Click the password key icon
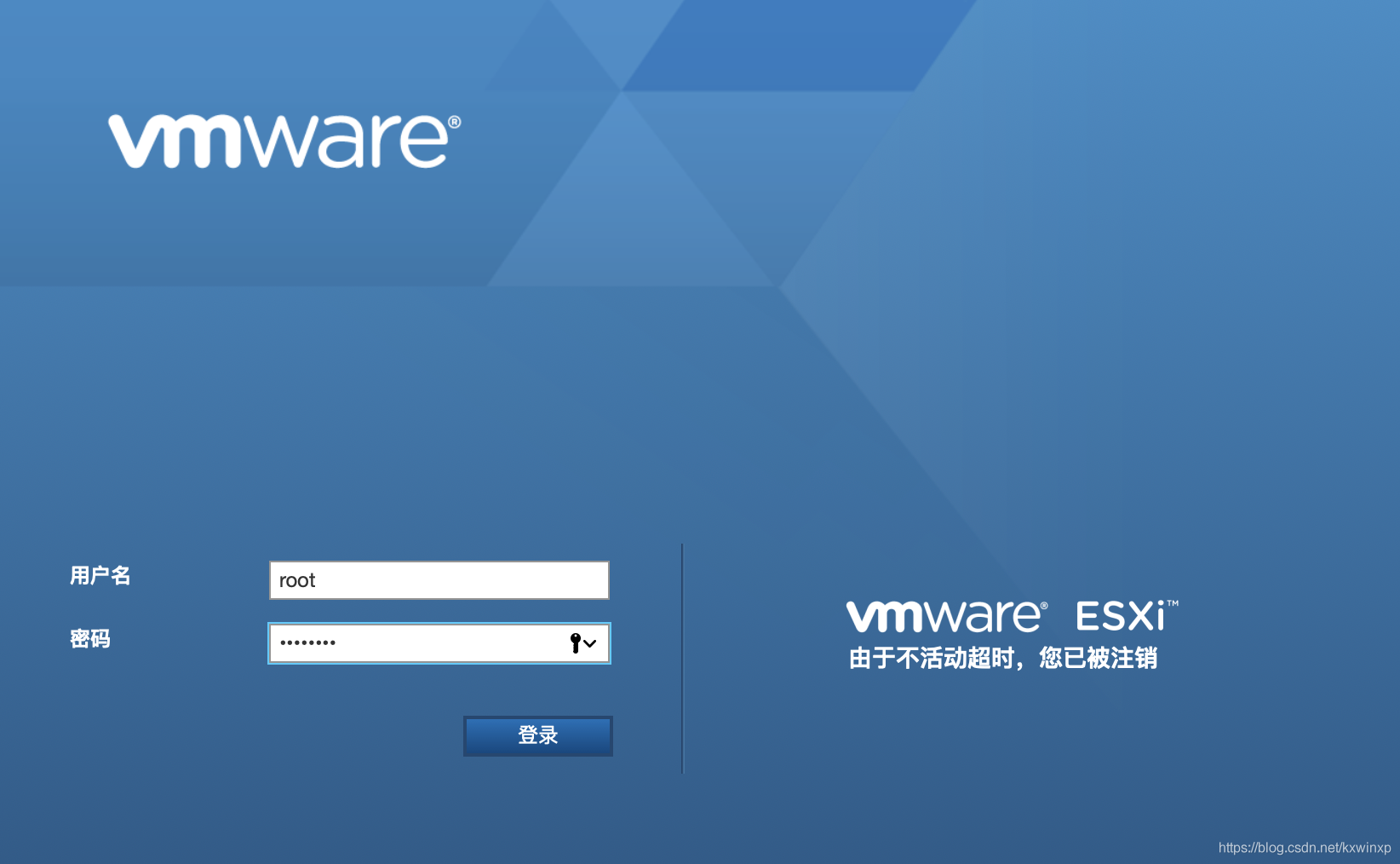This screenshot has width=1400, height=864. 576,643
